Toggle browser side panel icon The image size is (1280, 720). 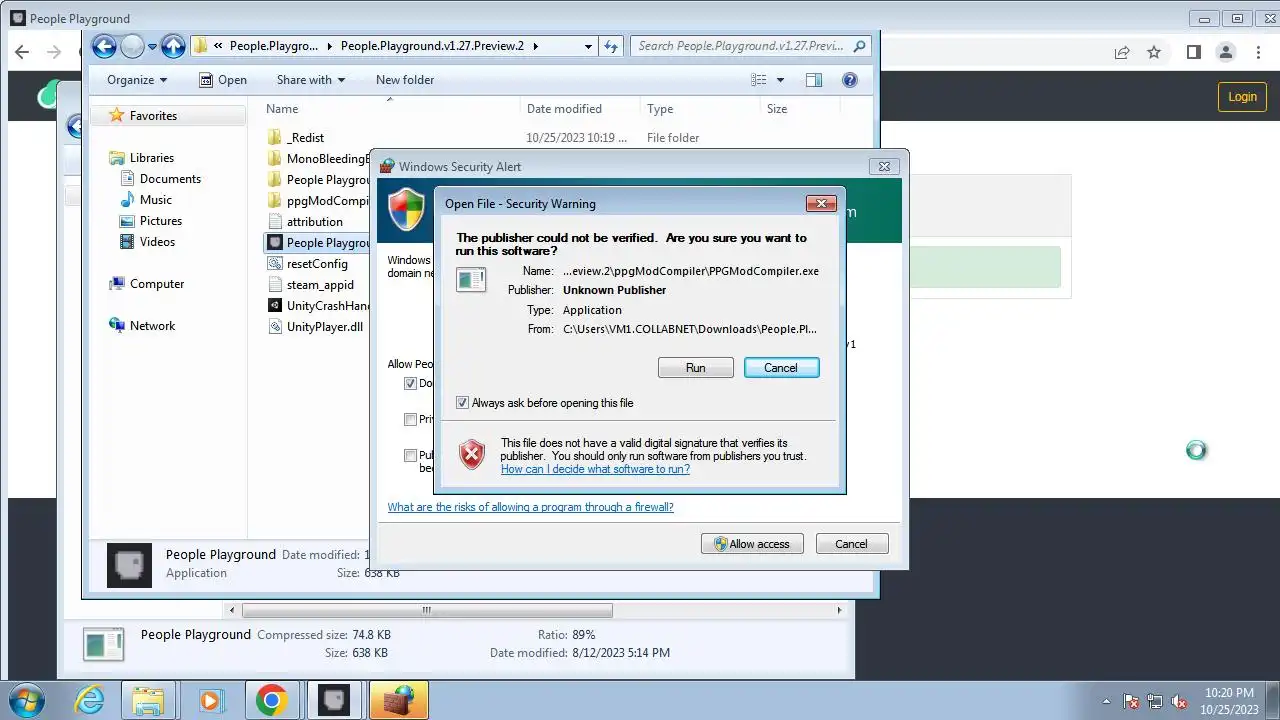coord(1193,52)
